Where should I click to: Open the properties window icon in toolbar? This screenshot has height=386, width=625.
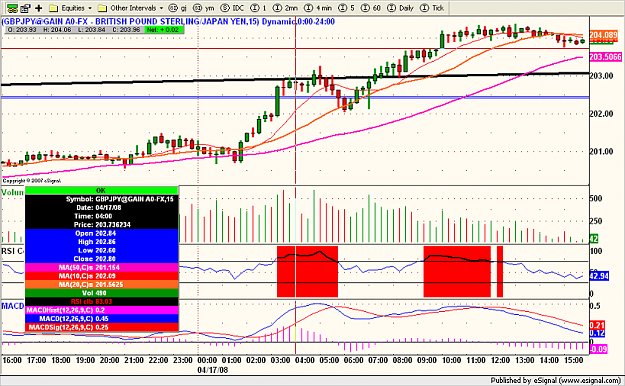26,8
